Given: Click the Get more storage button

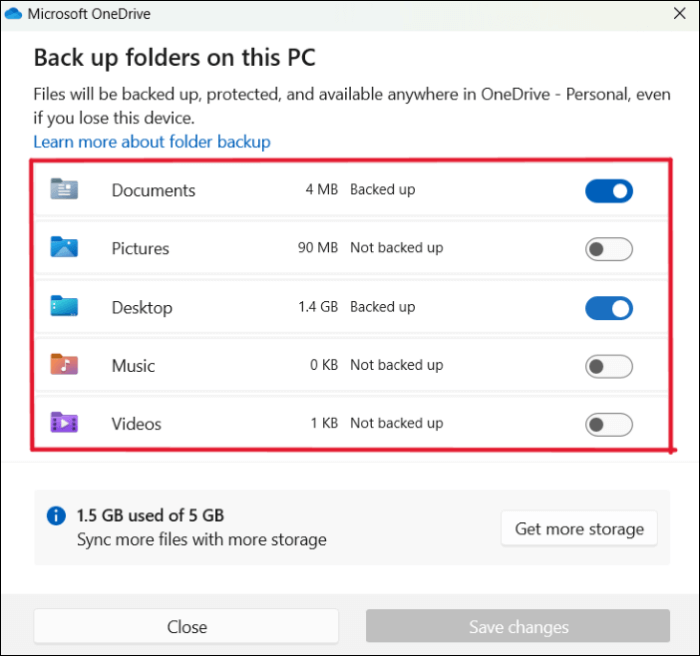Looking at the screenshot, I should pyautogui.click(x=579, y=529).
